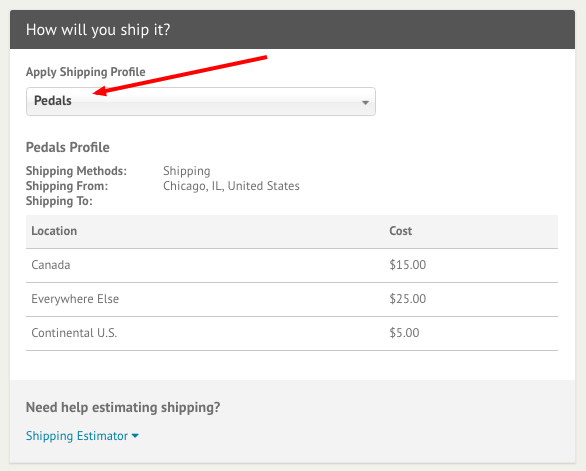Click the $25.00 cost value
This screenshot has height=471, width=586.
click(x=407, y=299)
